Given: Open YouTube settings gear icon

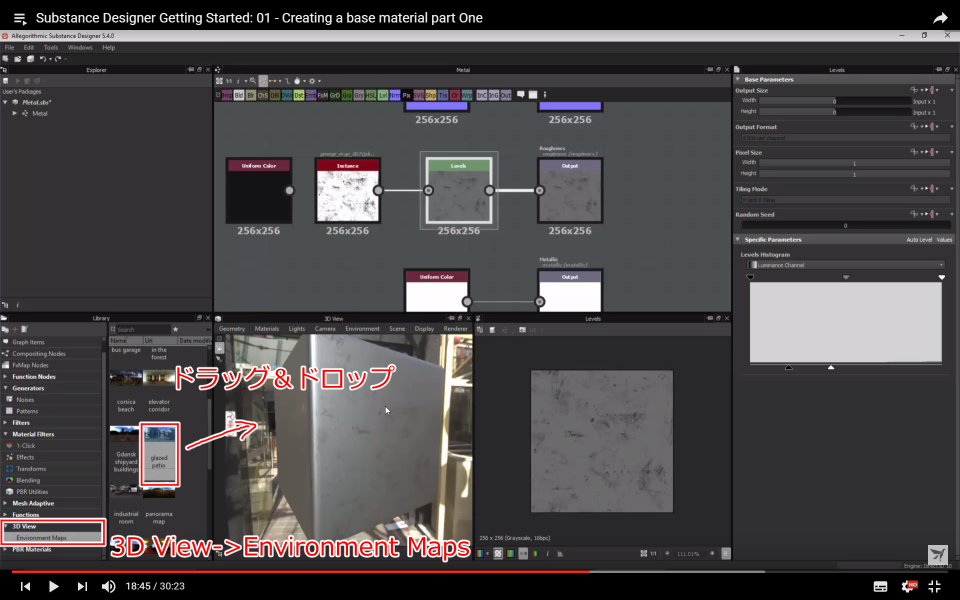Looking at the screenshot, I should 908,586.
